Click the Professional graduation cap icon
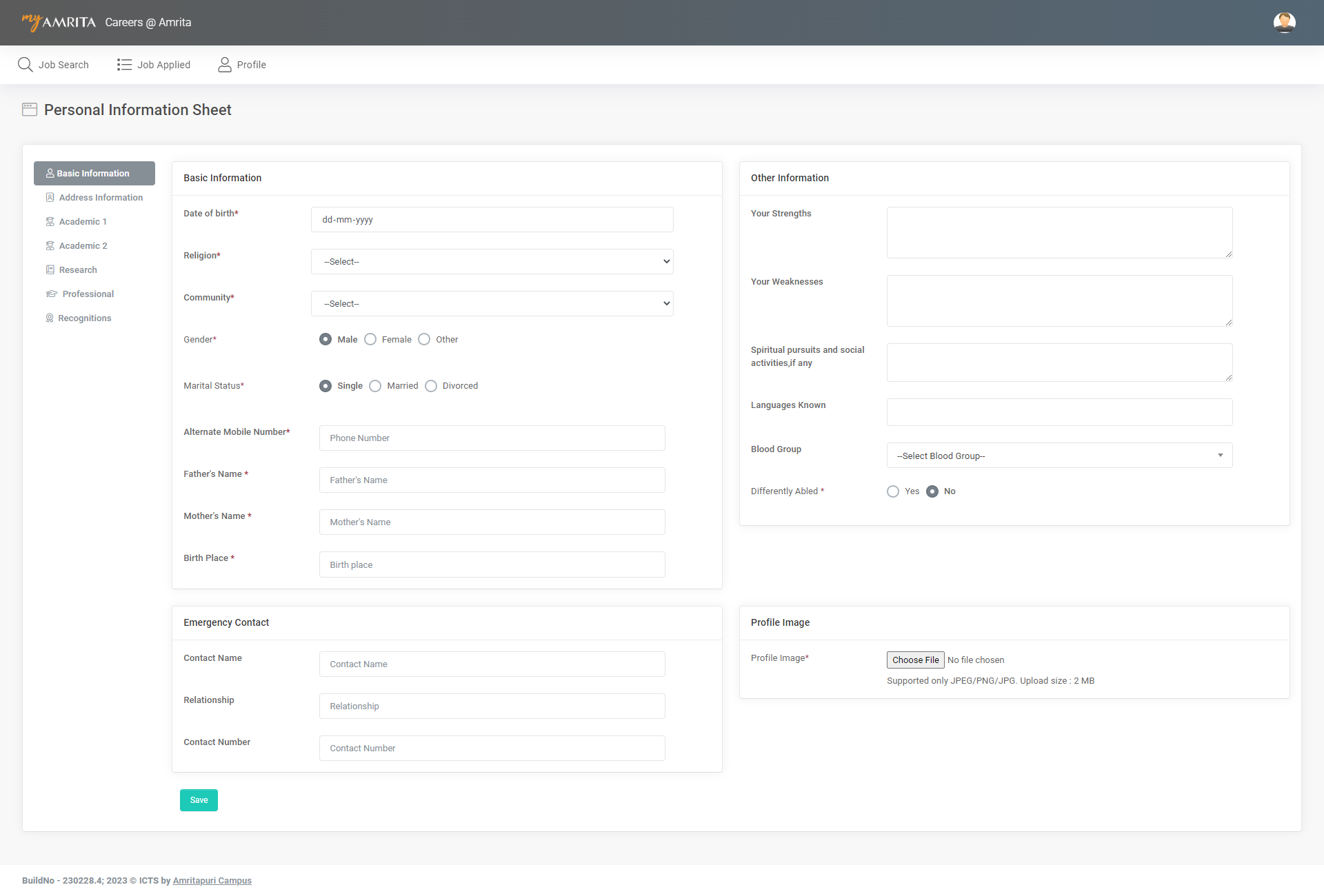 click(51, 294)
